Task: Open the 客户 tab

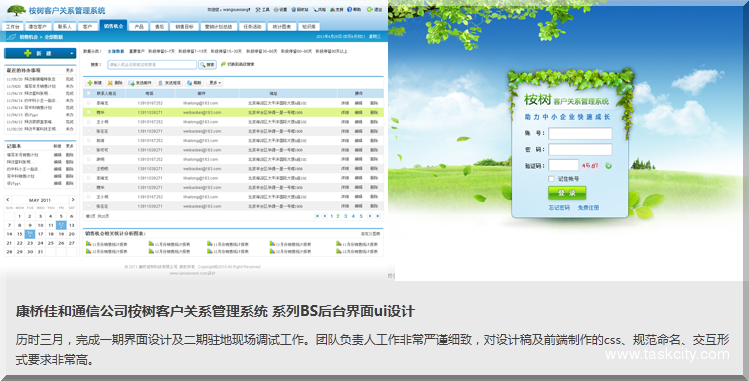Action: (87, 27)
